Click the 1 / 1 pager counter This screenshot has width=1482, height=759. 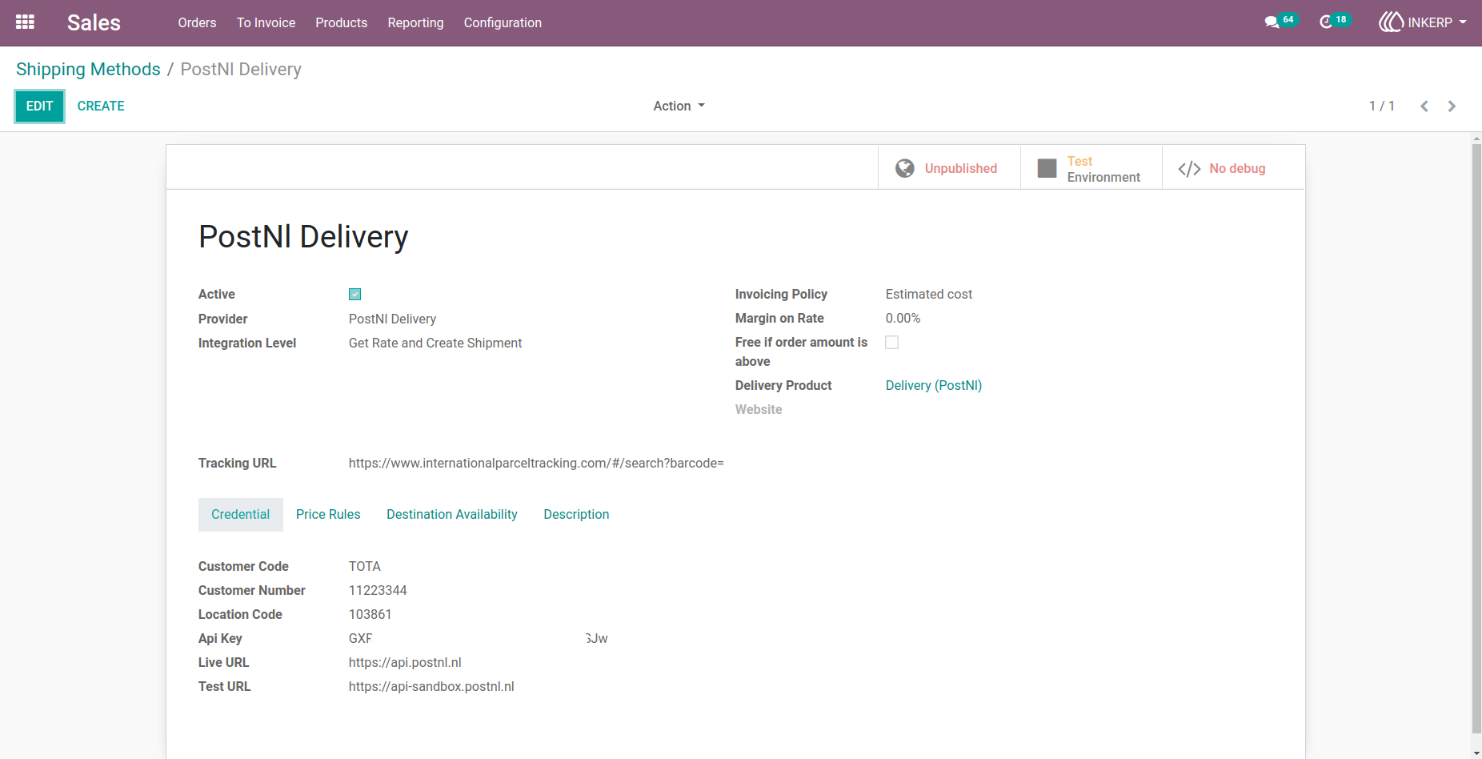tap(1382, 106)
